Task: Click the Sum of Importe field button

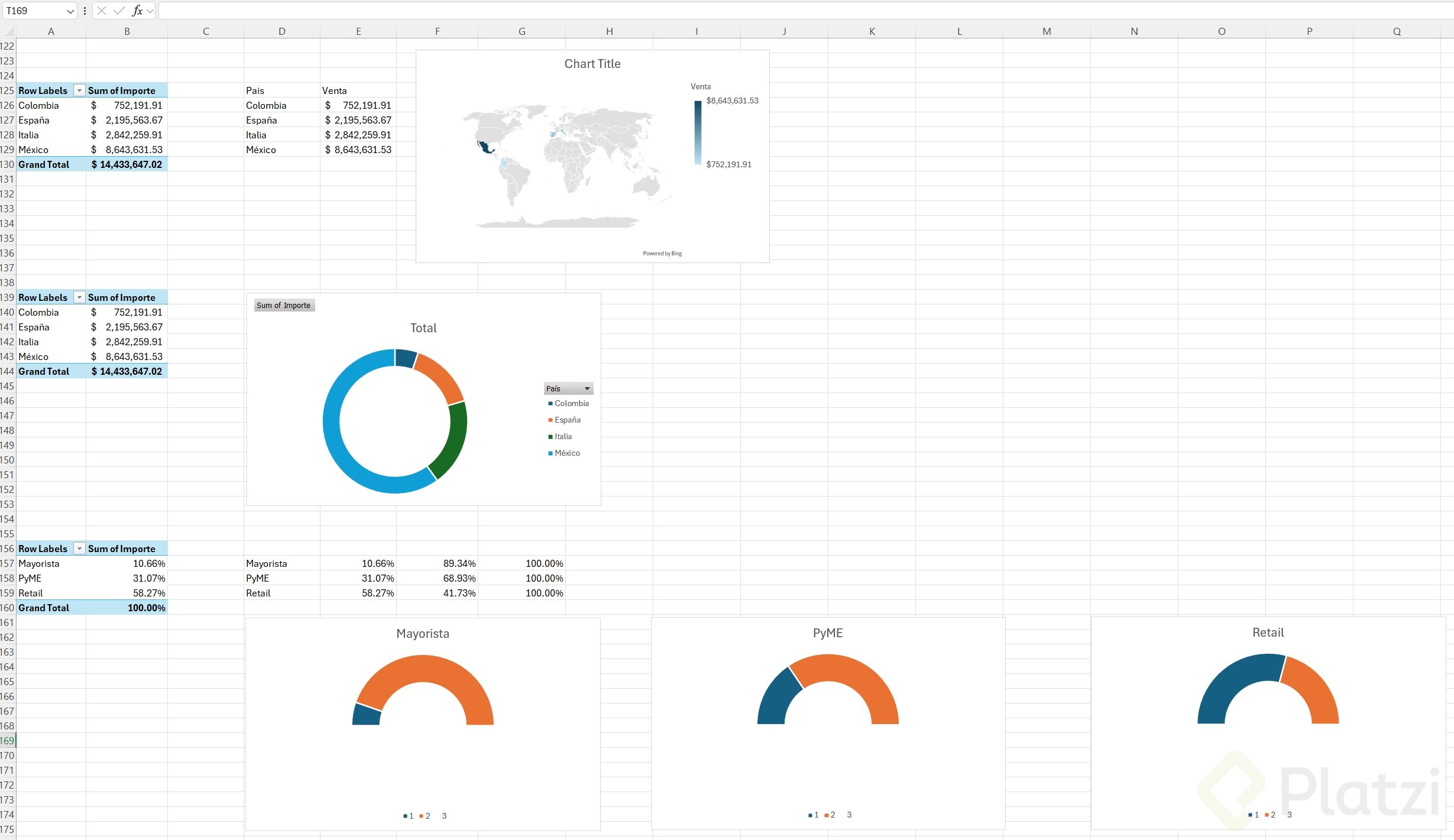Action: point(283,306)
